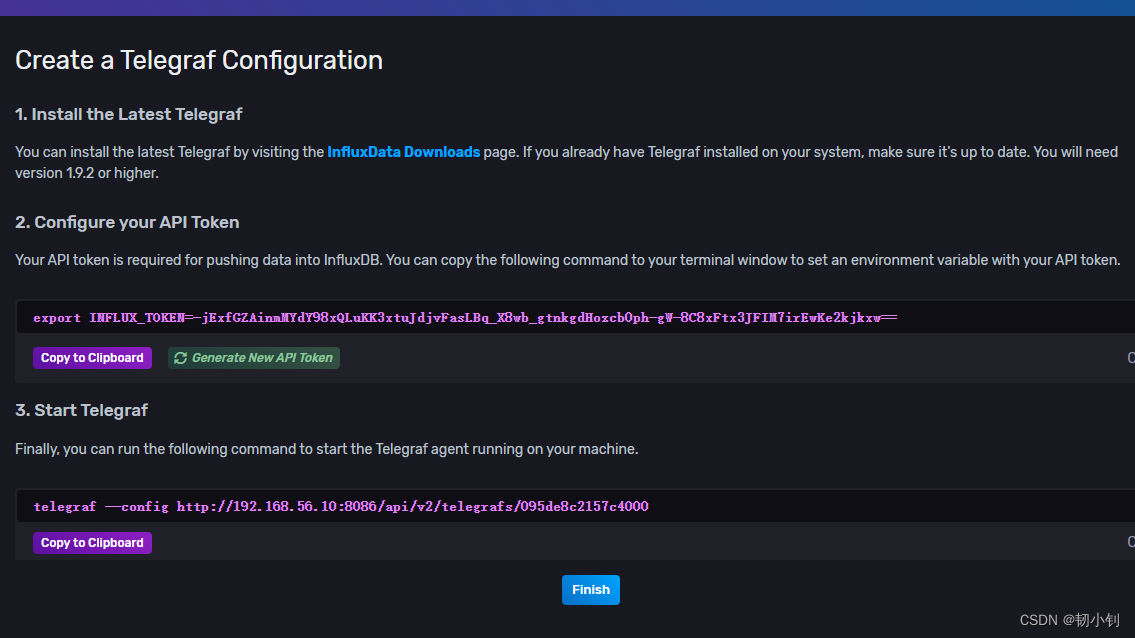Click the Finally, you can run paragraph
This screenshot has width=1135, height=638.
coord(326,449)
